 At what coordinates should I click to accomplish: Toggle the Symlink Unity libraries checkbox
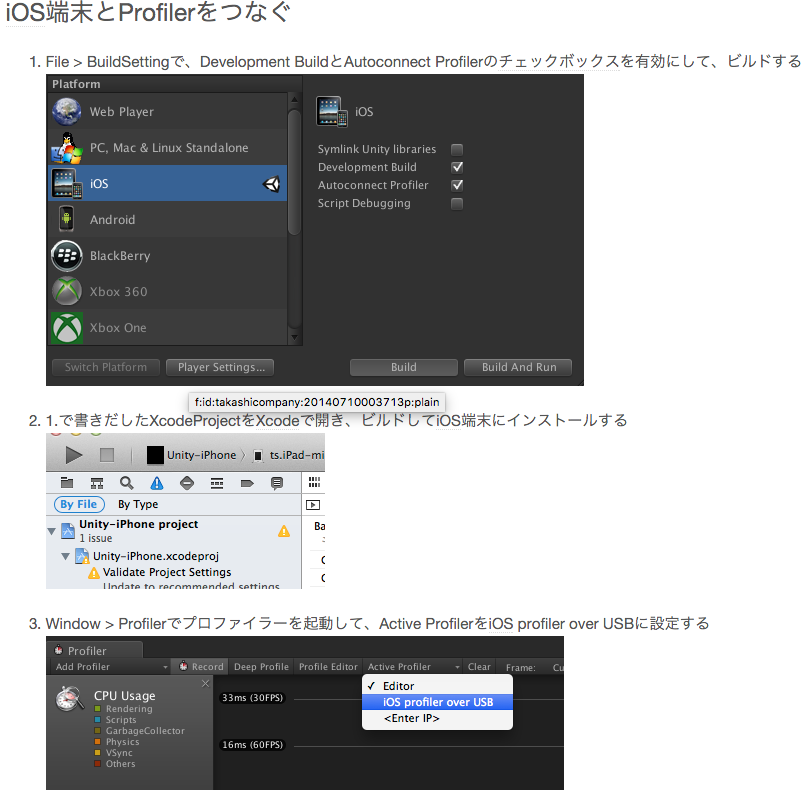[457, 149]
